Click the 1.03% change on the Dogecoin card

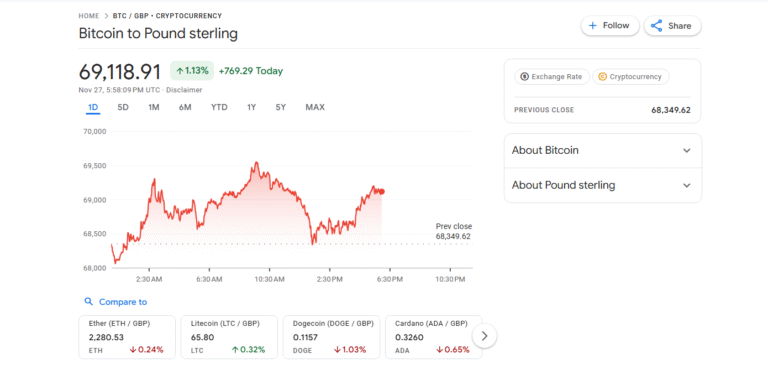point(351,350)
